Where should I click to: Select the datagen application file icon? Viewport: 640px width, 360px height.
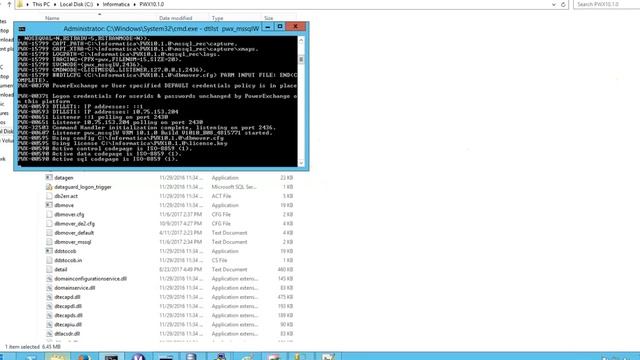49,178
